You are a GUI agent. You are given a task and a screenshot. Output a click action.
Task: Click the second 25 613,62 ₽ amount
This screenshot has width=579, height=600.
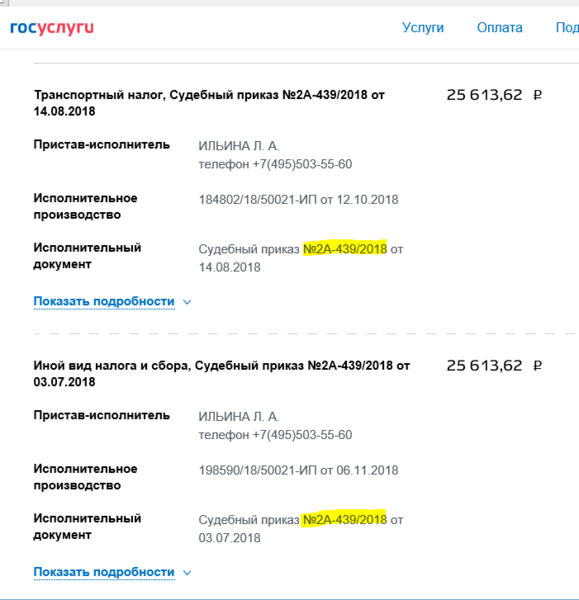pyautogui.click(x=494, y=365)
